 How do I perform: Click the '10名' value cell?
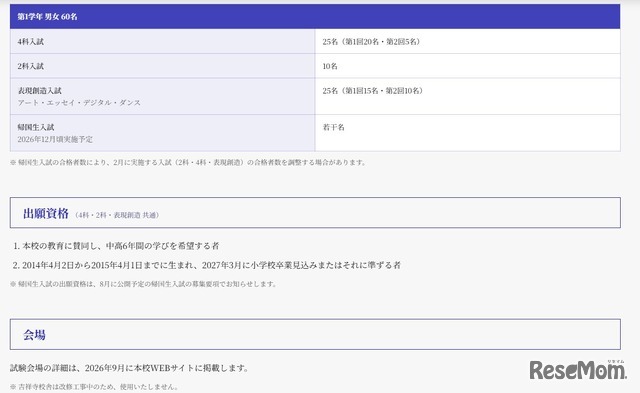tap(467, 66)
